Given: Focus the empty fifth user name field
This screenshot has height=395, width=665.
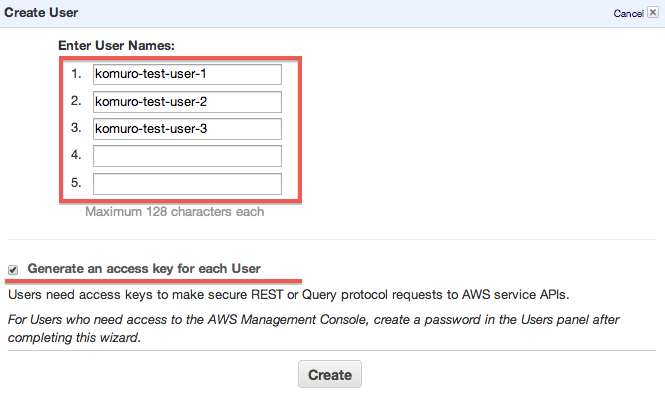Looking at the screenshot, I should coord(187,184).
